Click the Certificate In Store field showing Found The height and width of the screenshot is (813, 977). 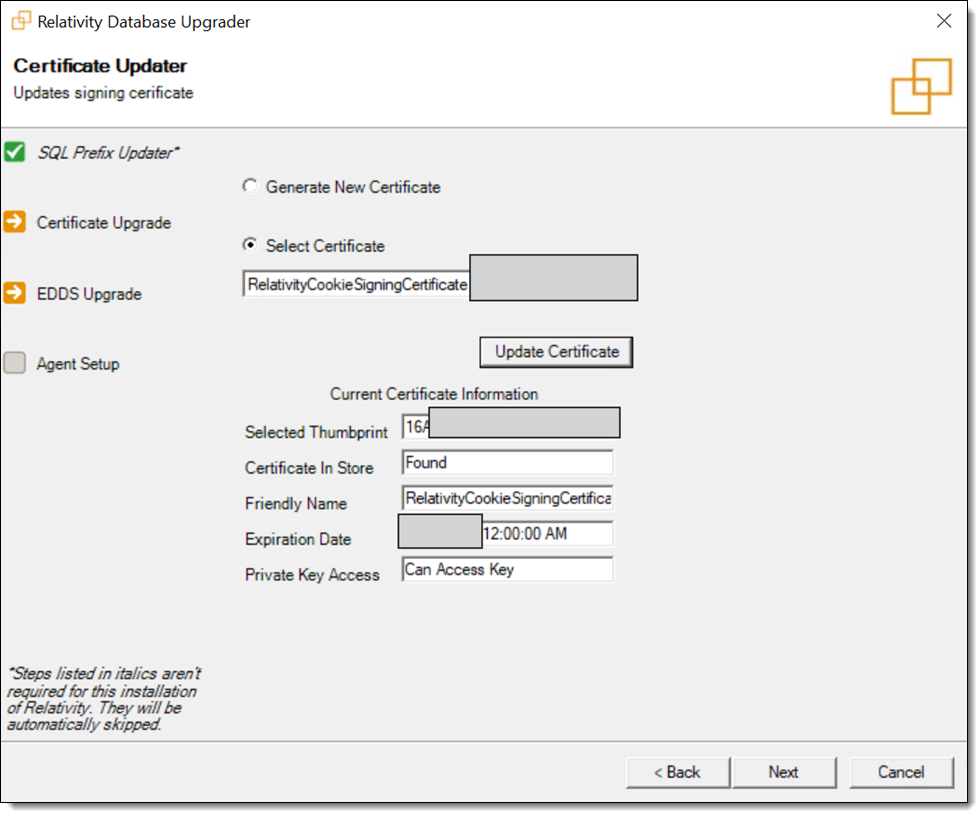coord(507,462)
